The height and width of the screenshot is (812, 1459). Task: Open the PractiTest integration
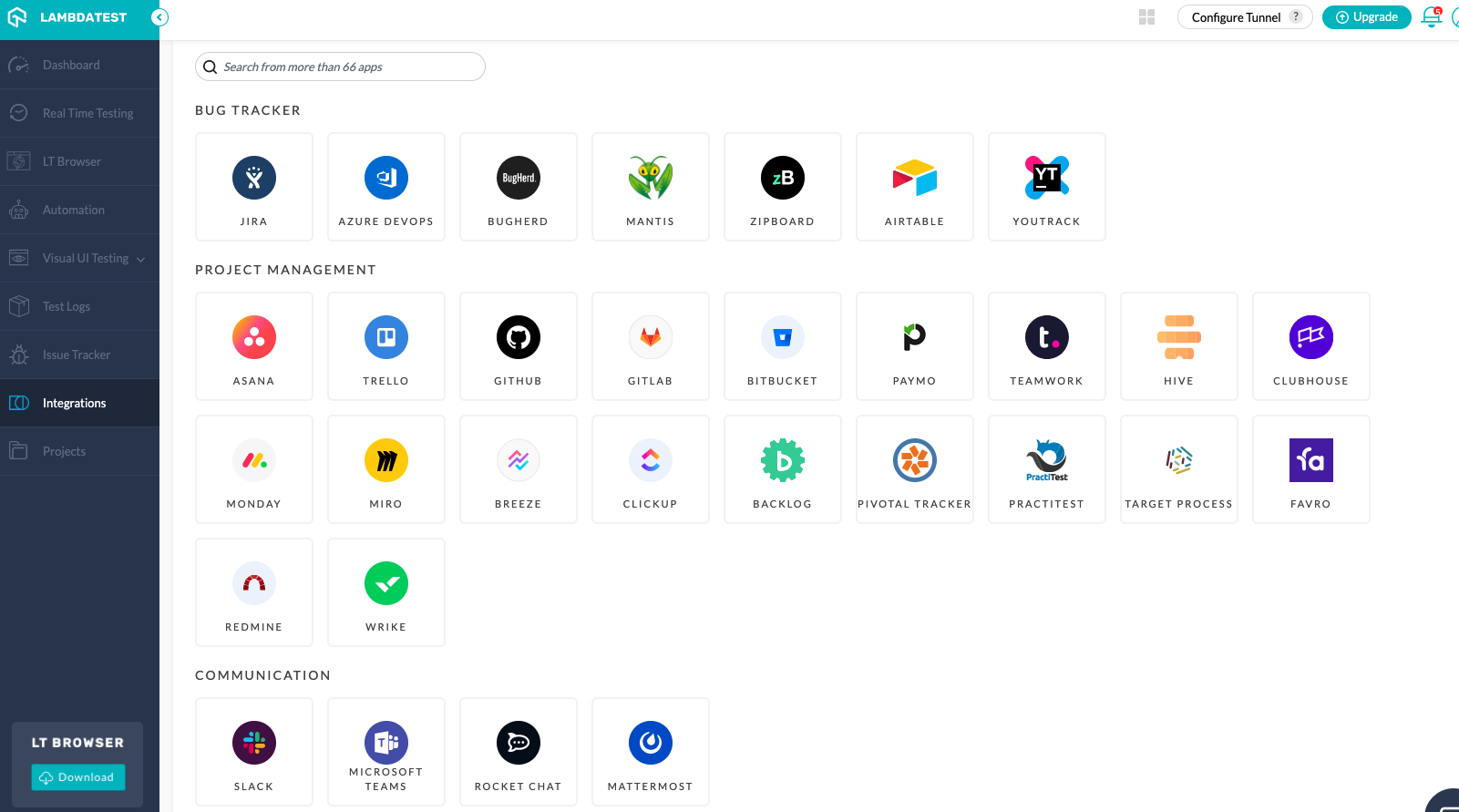[x=1047, y=469]
